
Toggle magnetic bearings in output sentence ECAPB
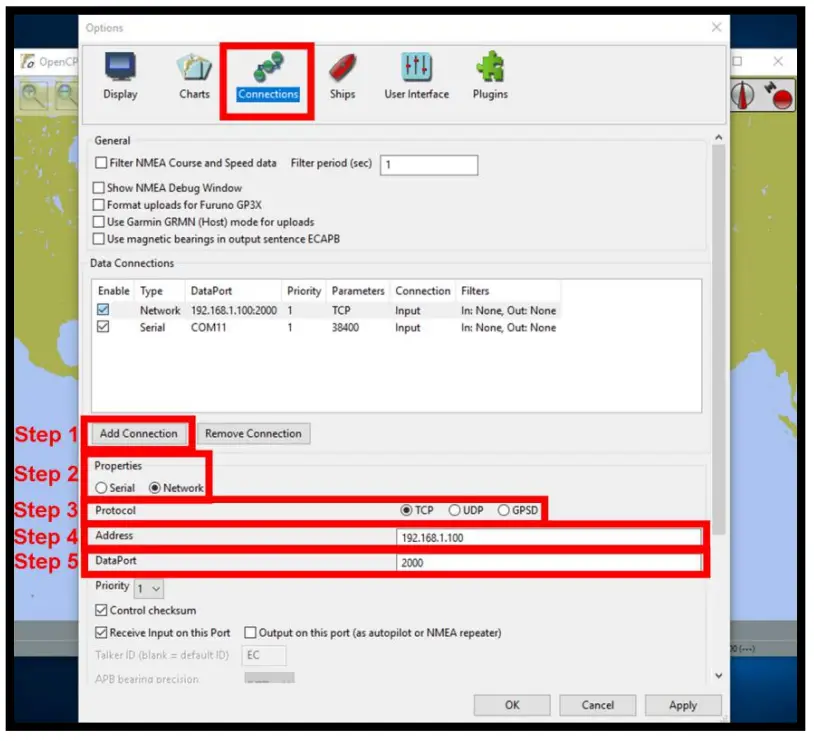(98, 239)
